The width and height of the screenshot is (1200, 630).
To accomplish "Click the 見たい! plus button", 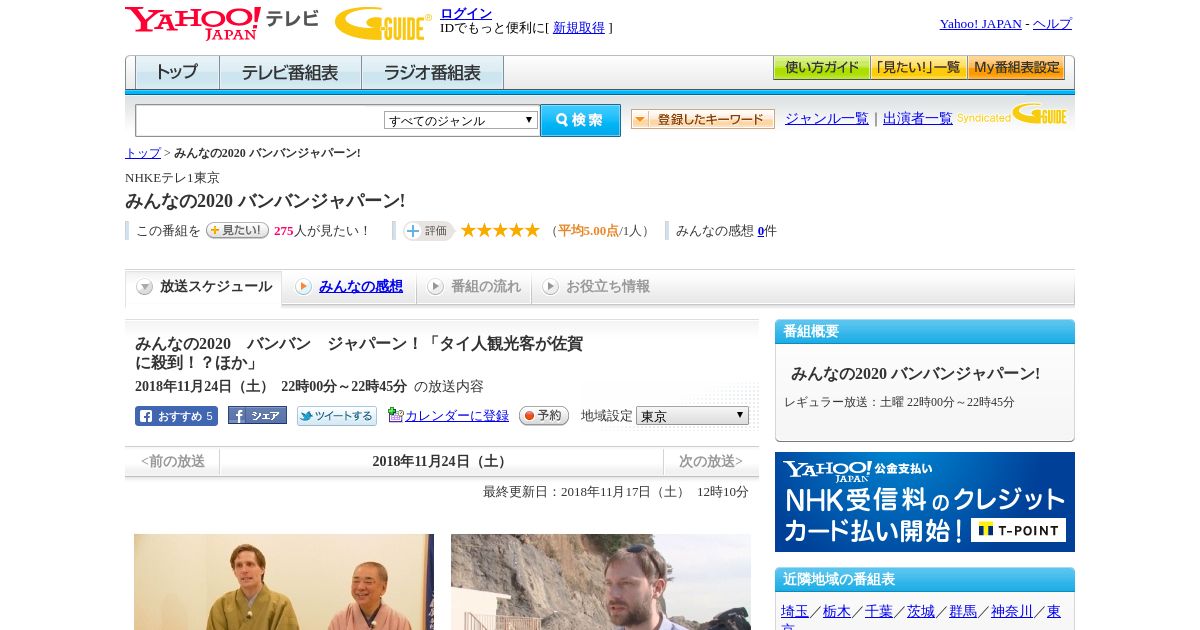I will pos(237,230).
